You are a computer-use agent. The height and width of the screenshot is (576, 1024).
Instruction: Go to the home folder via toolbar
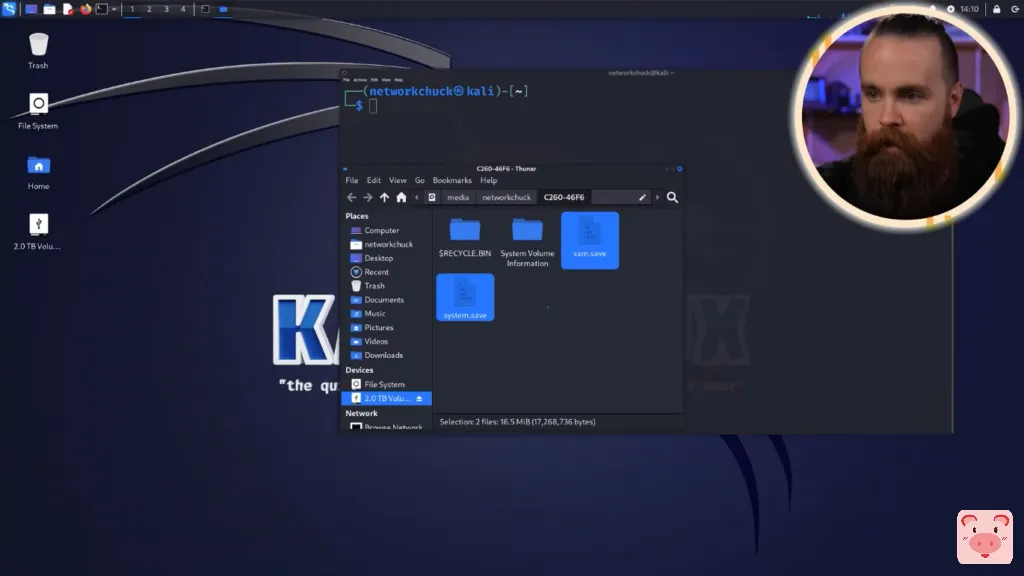pos(401,197)
